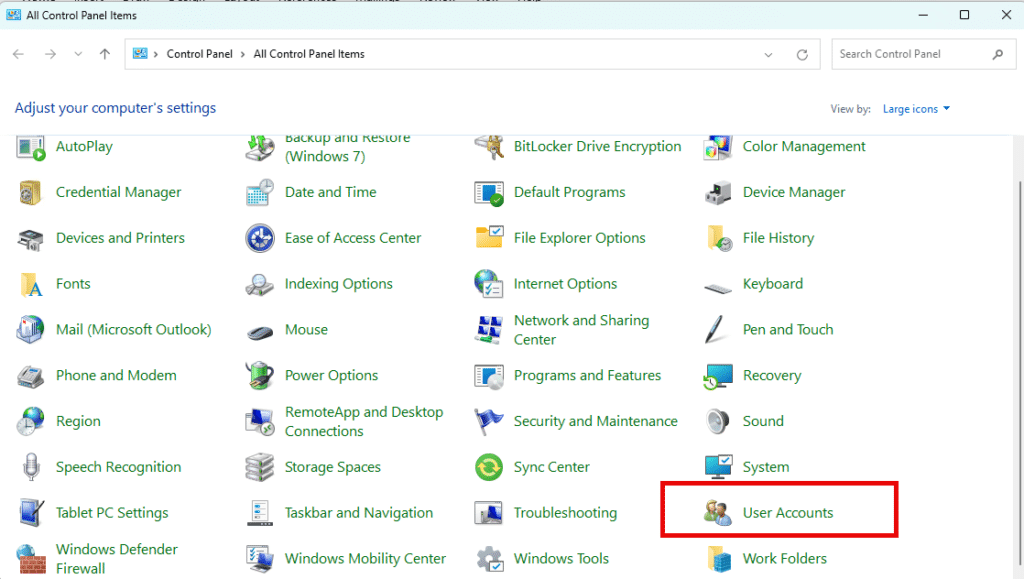Viewport: 1024px width, 579px height.
Task: Refresh the Control Panel view
Action: (x=802, y=55)
